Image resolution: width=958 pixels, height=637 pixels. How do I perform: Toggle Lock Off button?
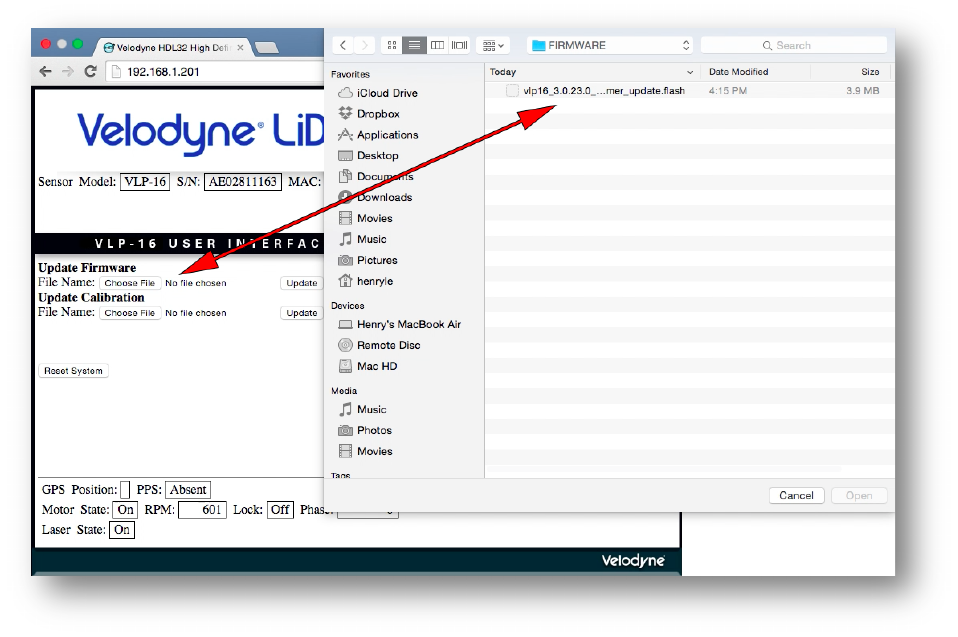(280, 509)
